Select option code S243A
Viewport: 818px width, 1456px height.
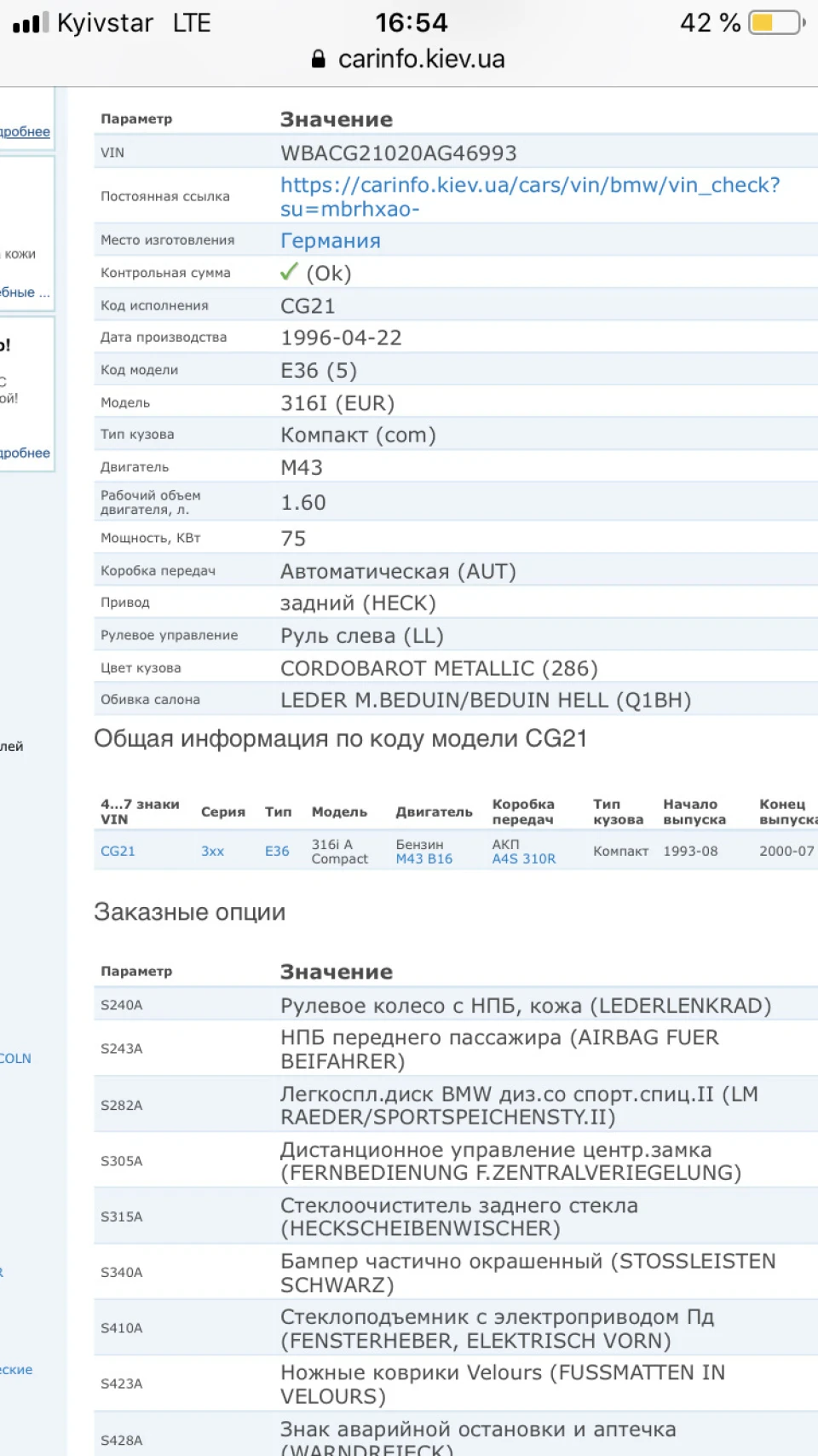pyautogui.click(x=122, y=1049)
